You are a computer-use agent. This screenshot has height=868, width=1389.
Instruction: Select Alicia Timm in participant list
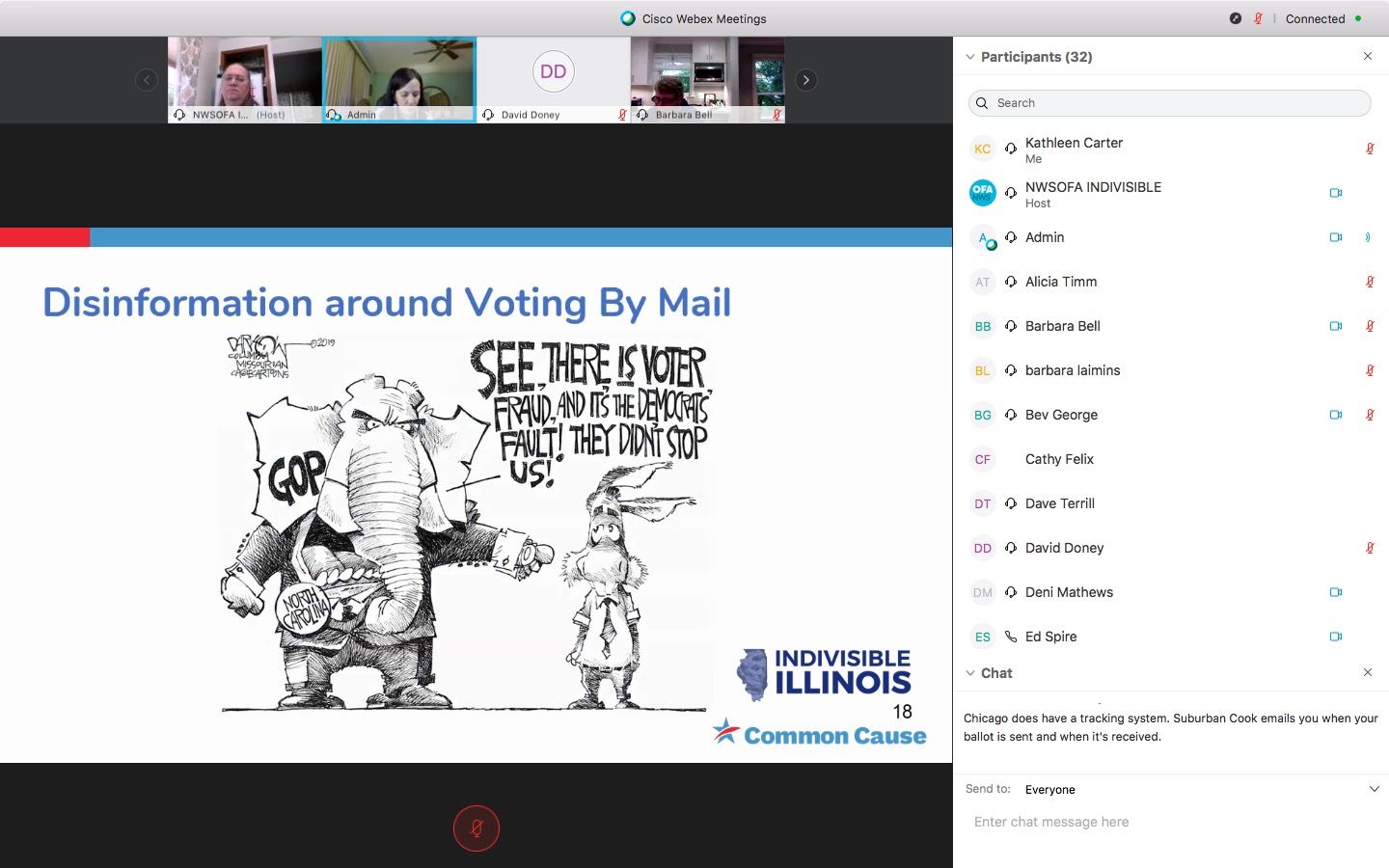coord(1171,282)
